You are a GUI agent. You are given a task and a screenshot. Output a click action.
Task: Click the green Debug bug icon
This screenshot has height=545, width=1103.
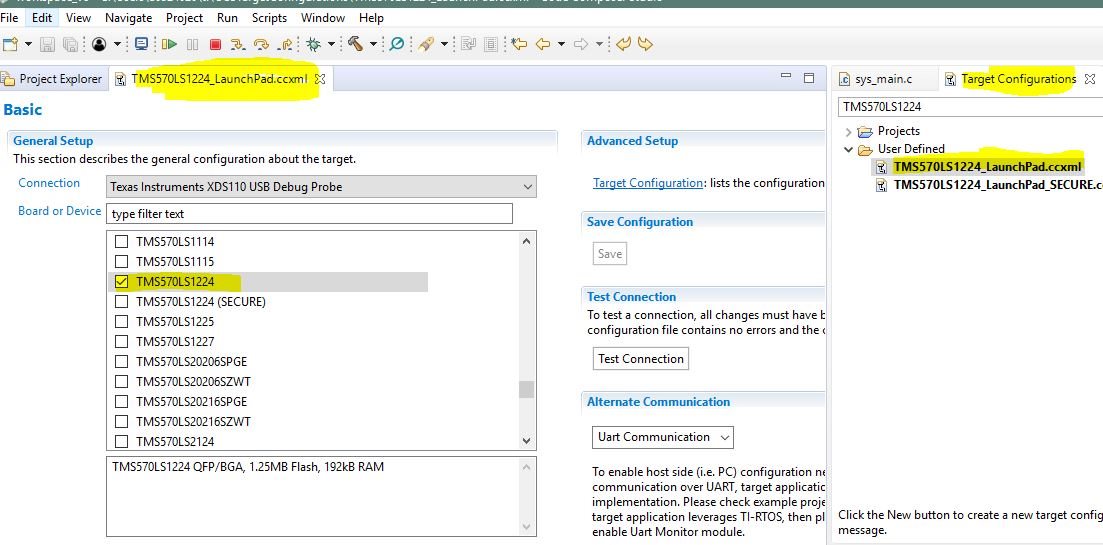314,44
